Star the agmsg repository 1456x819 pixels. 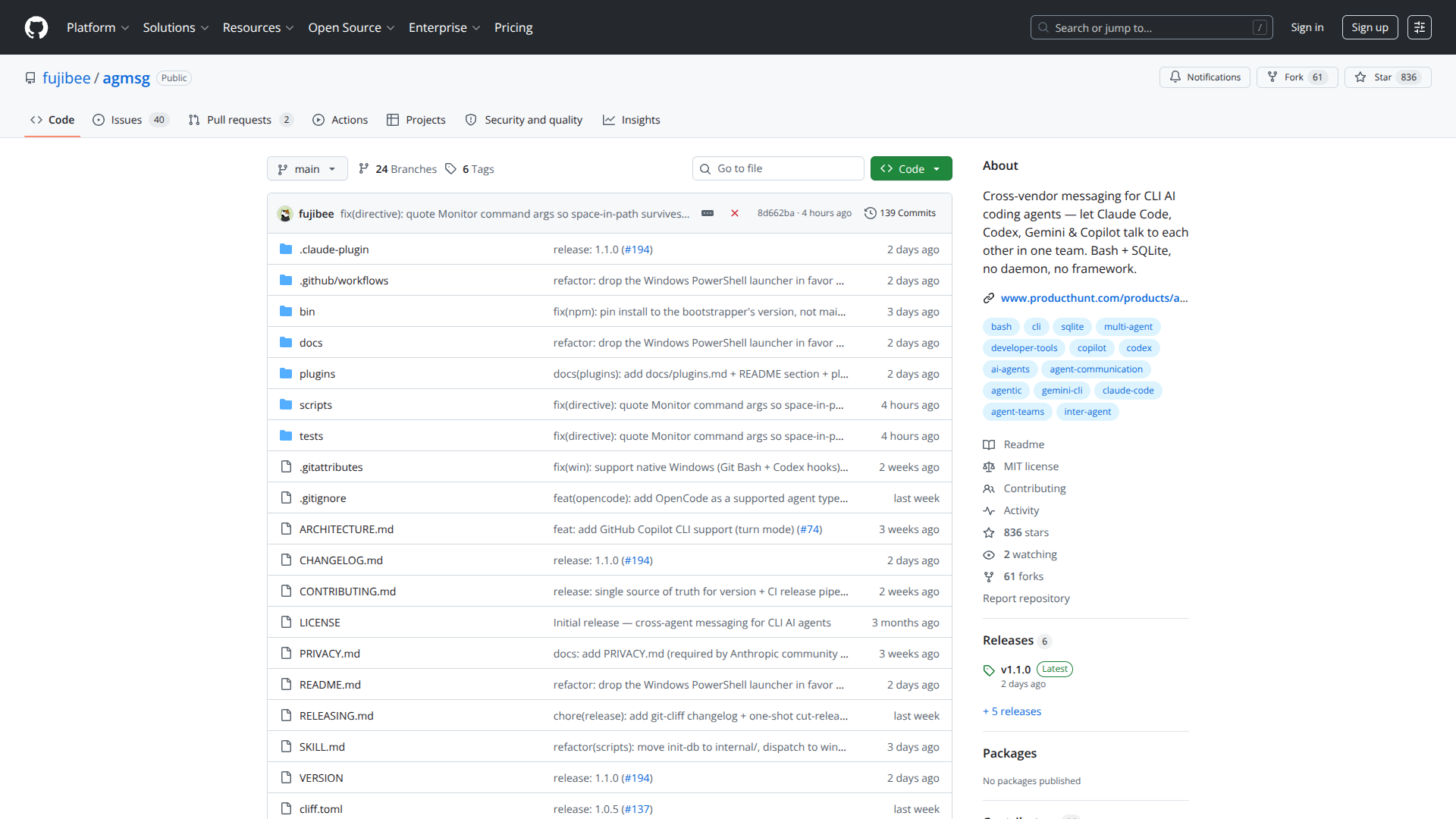coord(1387,77)
